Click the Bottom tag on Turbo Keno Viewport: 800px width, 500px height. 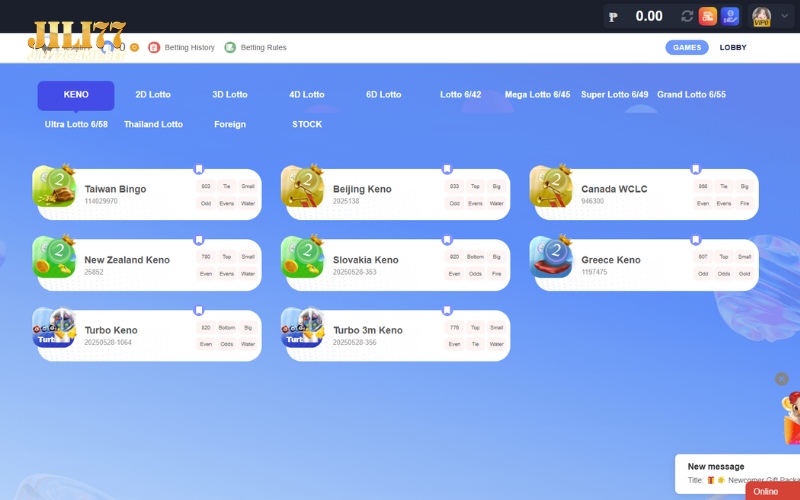point(227,328)
